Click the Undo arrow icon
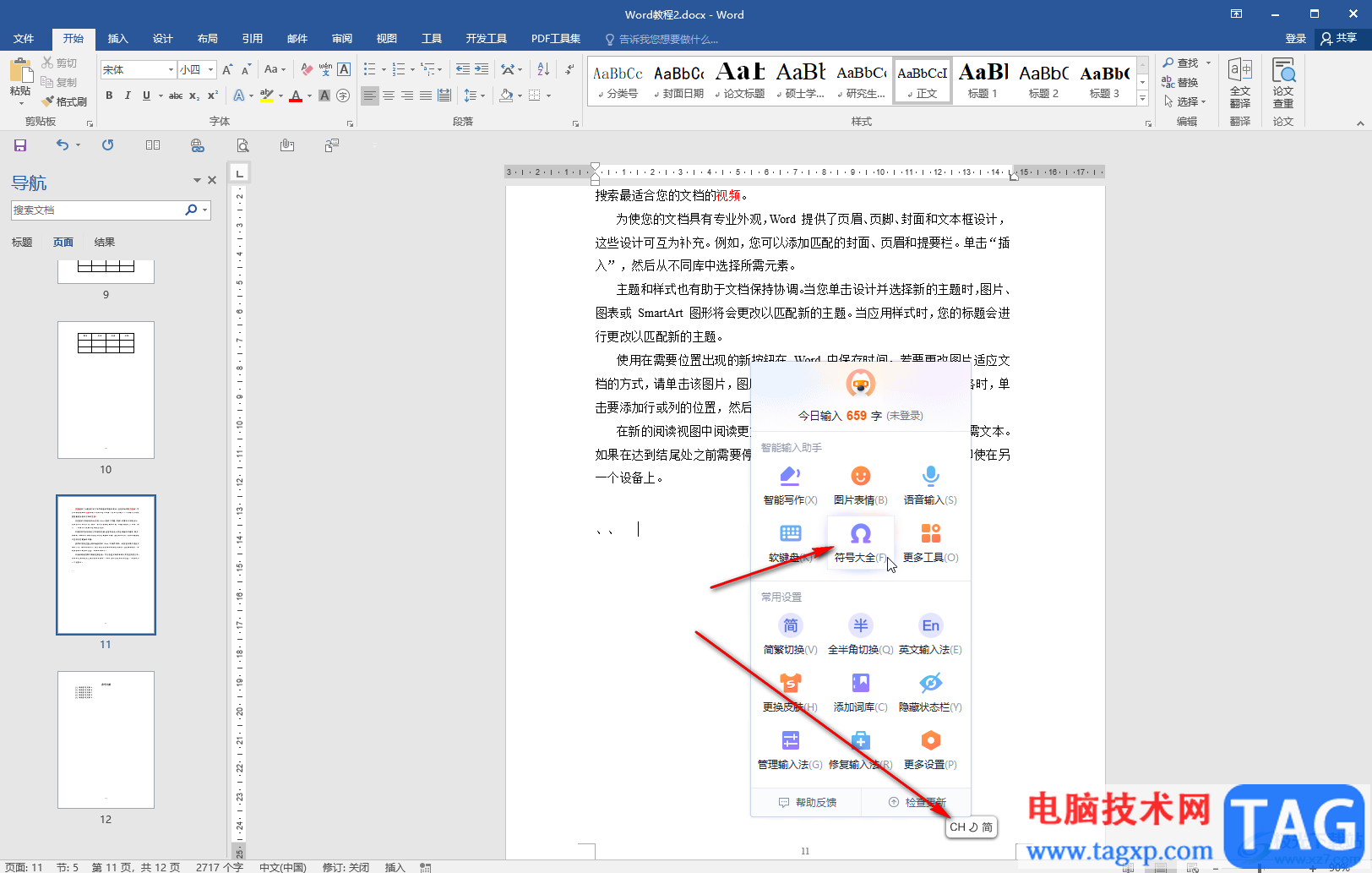1372x873 pixels. click(63, 145)
